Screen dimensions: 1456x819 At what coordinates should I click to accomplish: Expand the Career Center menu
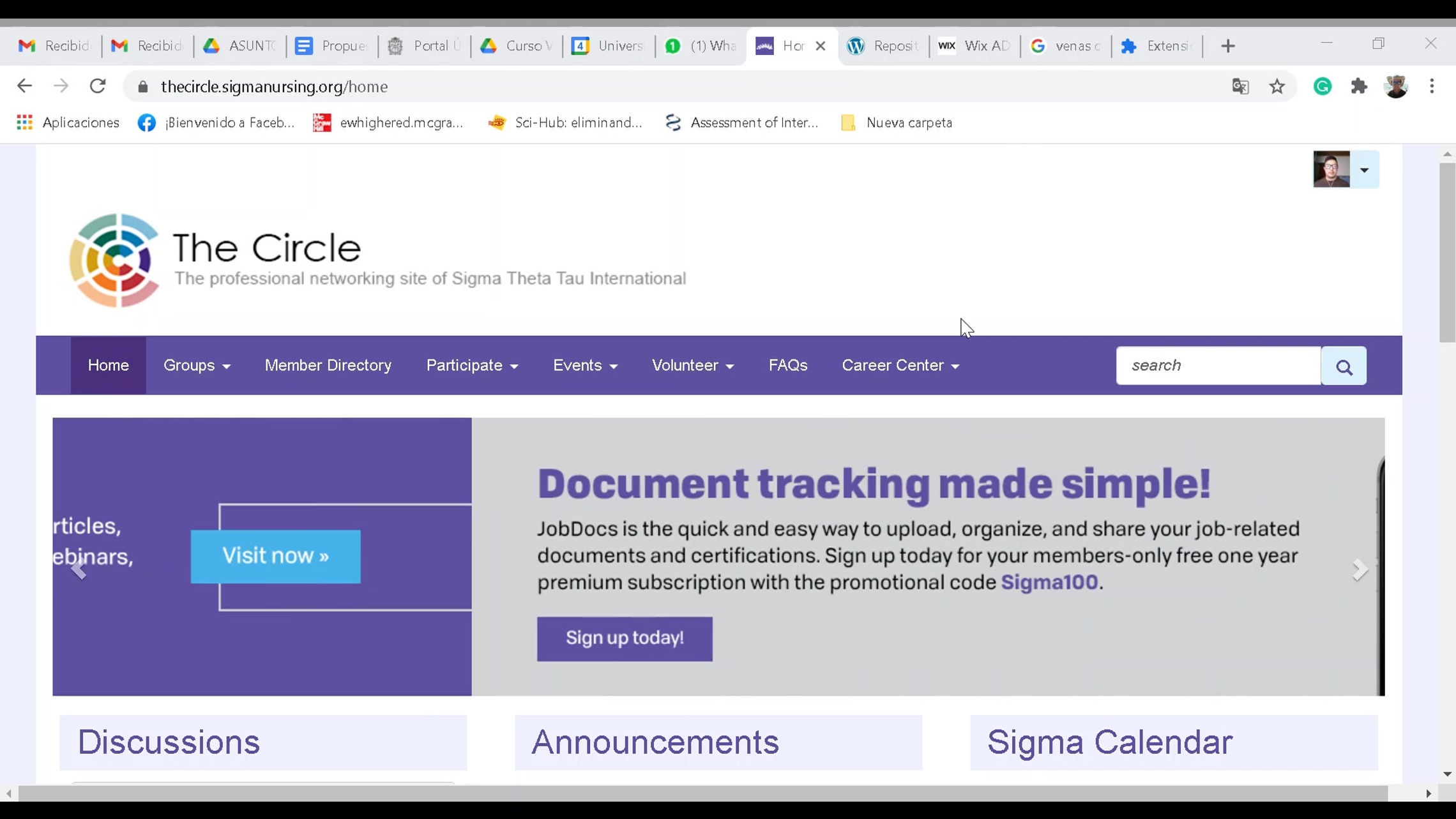click(900, 366)
